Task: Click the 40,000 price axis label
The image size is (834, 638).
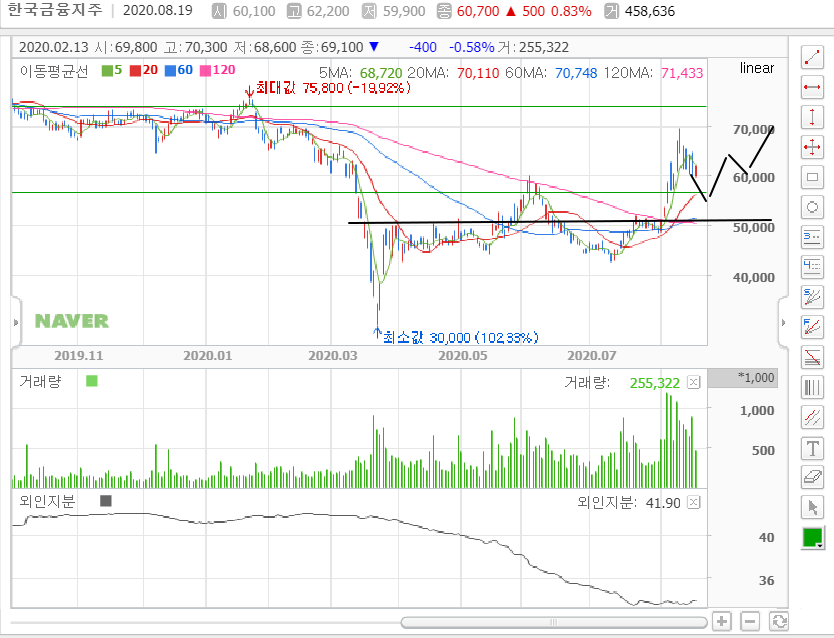Action: pos(754,278)
